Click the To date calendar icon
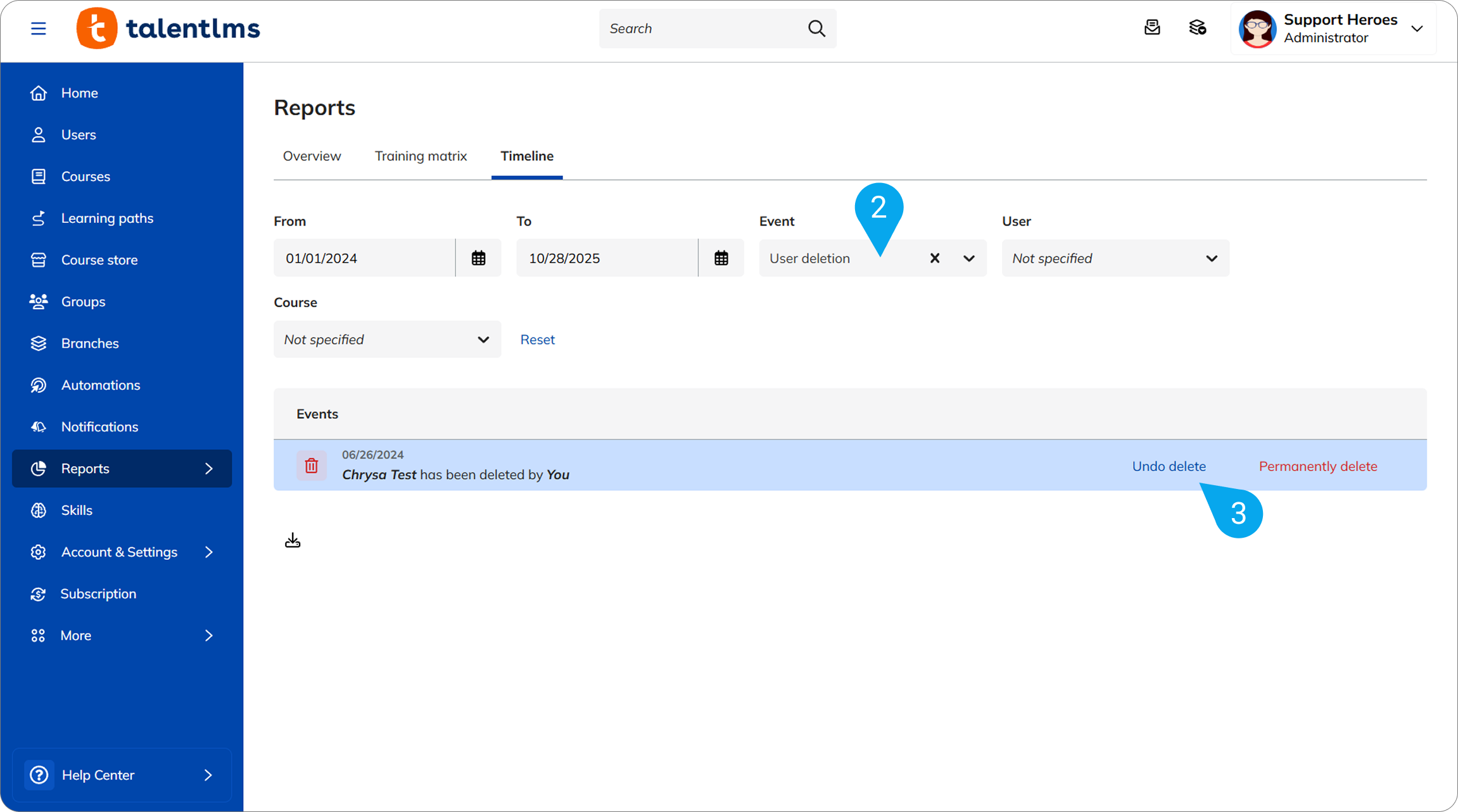 pyautogui.click(x=721, y=258)
